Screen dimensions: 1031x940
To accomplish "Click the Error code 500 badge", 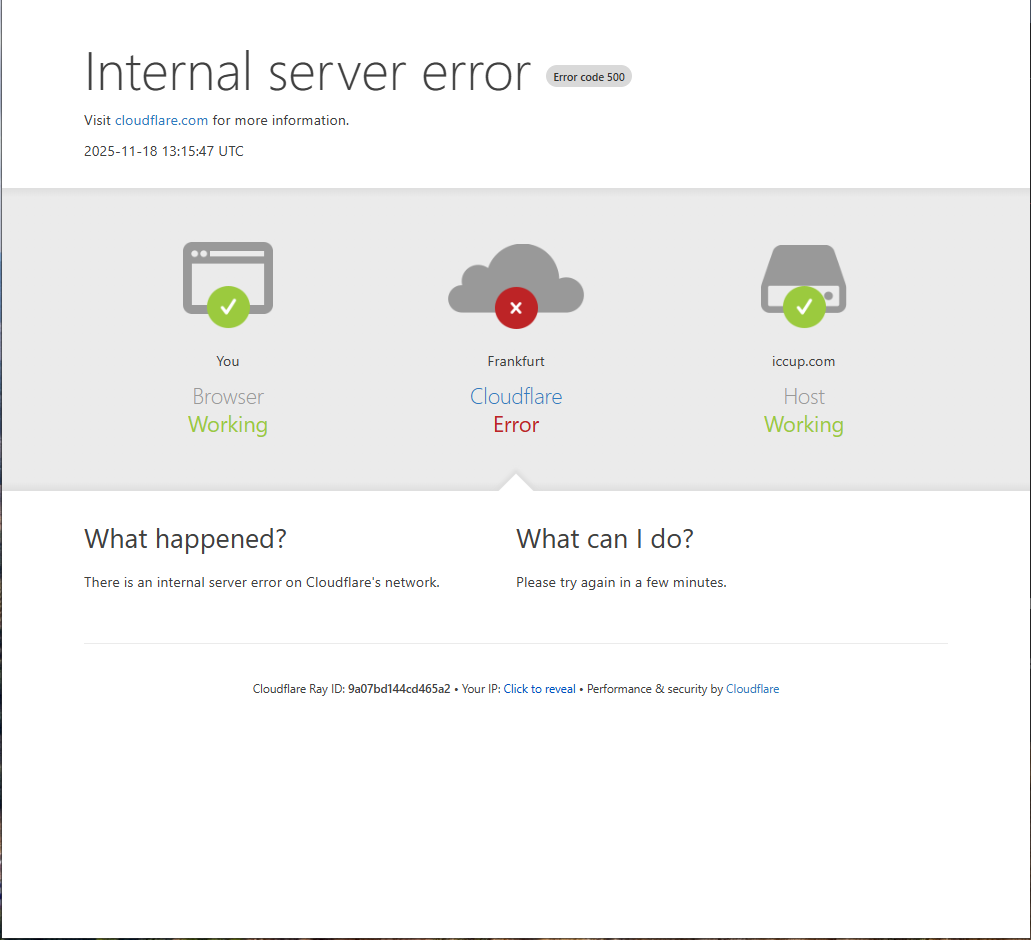I will pos(588,77).
